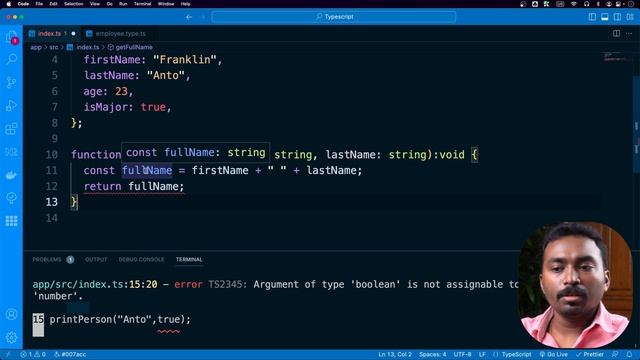This screenshot has height=360, width=640.
Task: Open the Terminal menu in menu bar
Action: [x=142, y=4]
